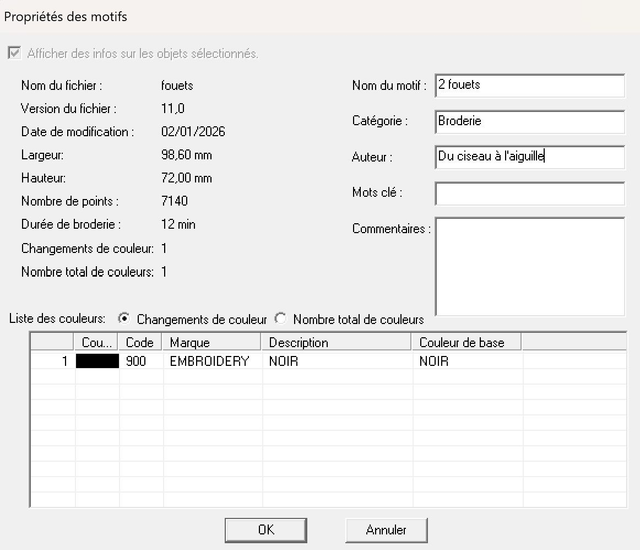Click the empty Mots clé field
The height and width of the screenshot is (550, 640).
click(x=529, y=193)
